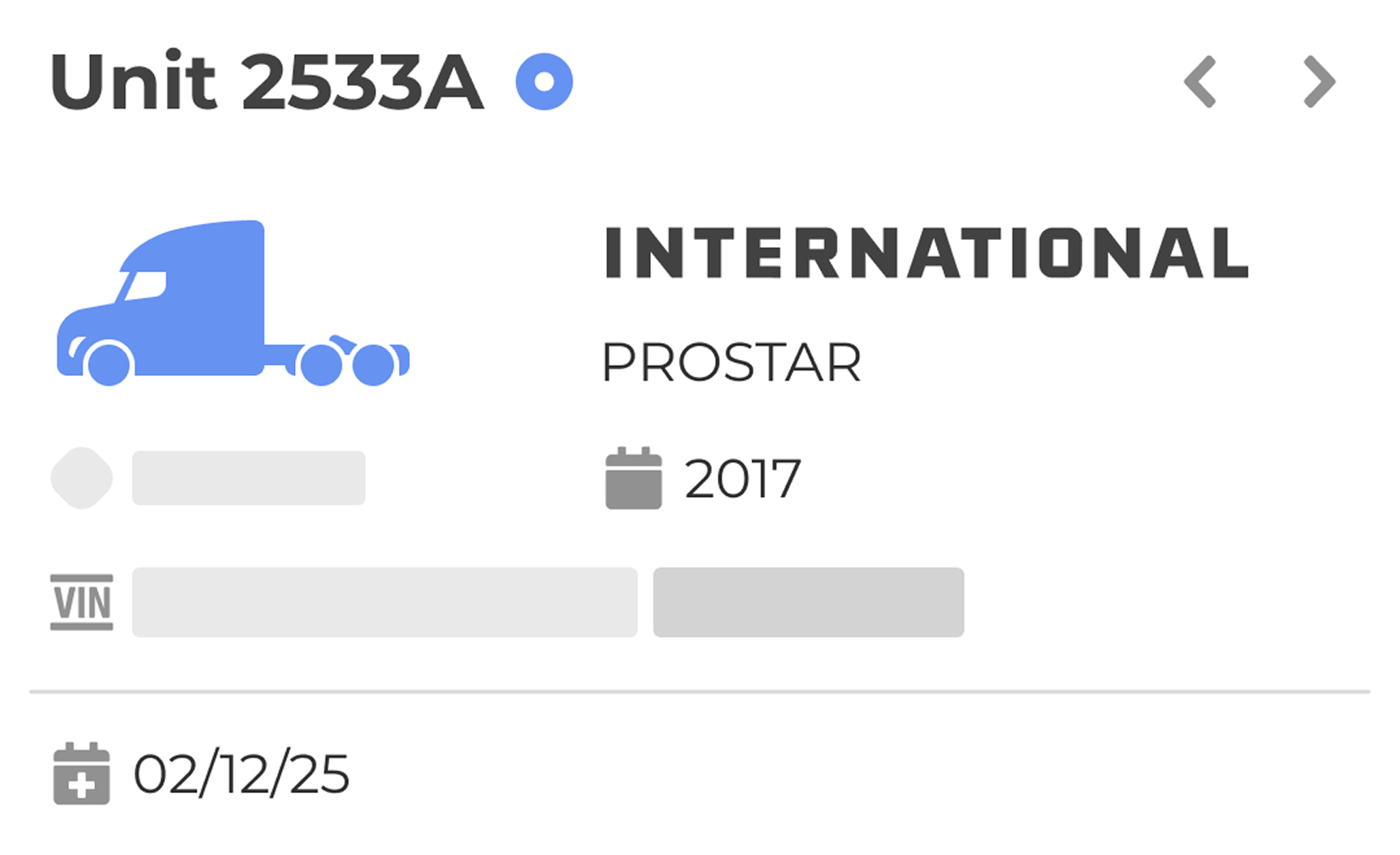The height and width of the screenshot is (855, 1400).
Task: Click the light gray VIN placeholder field
Action: [385, 602]
